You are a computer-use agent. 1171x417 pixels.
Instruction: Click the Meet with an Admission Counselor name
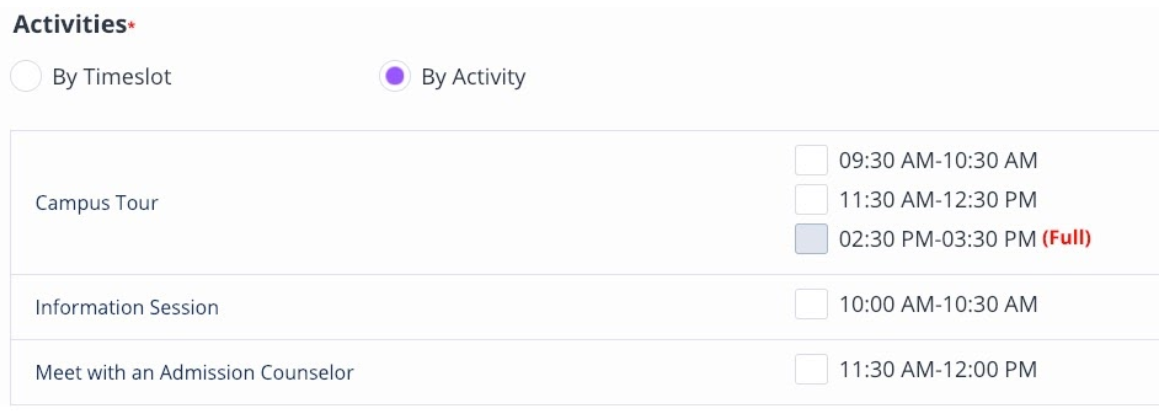195,374
